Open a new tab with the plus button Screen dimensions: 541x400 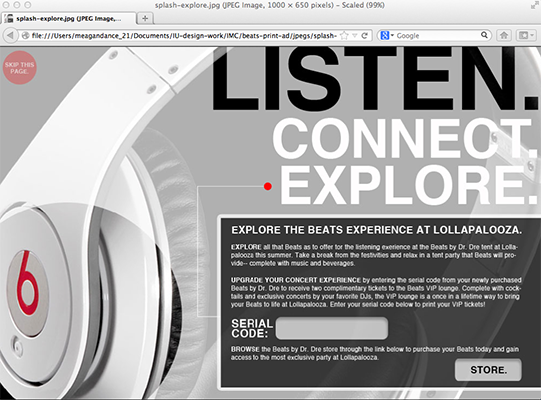pos(145,18)
